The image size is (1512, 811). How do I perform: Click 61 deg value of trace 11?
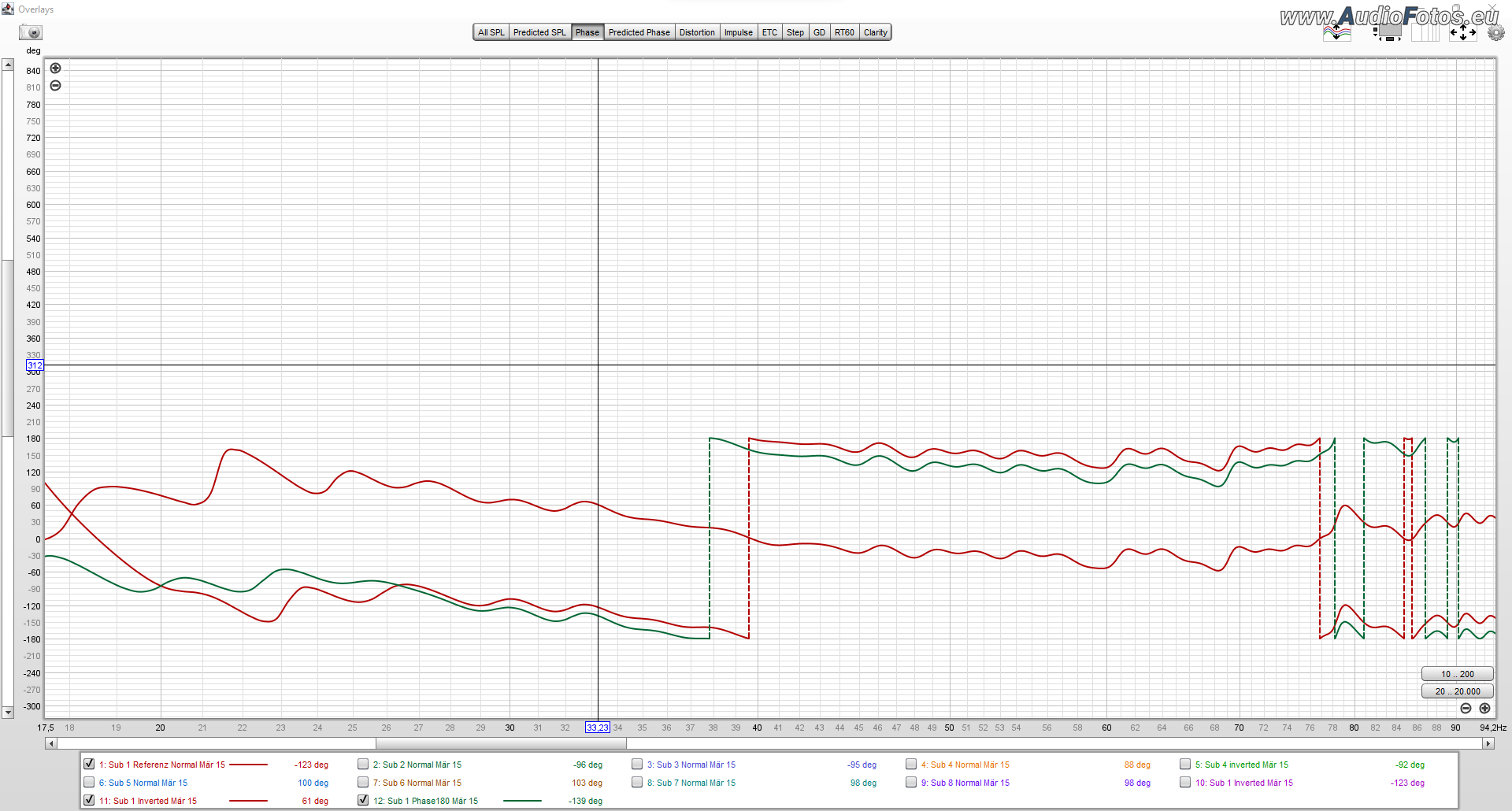coord(315,801)
